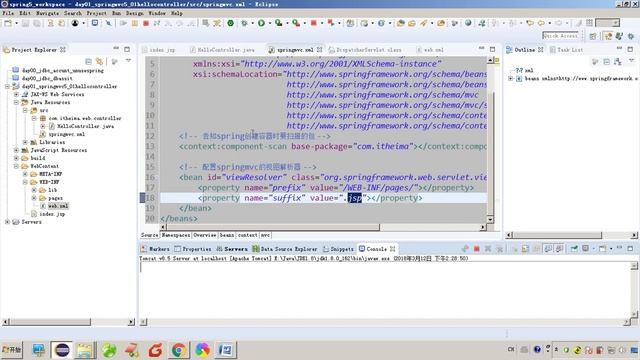Click the red Terminate icon in Console toolbar
Image resolution: width=640 pixels, height=360 pixels.
[476, 249]
